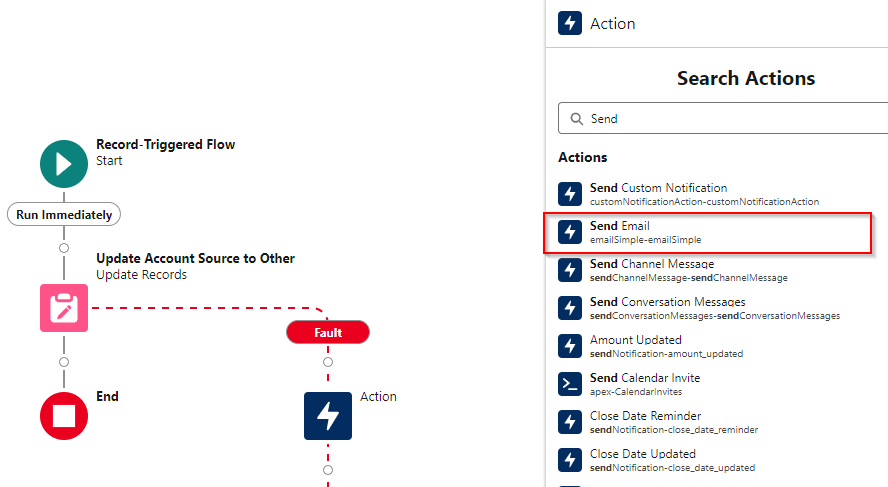Click the Close Date Reminder icon
Image resolution: width=888 pixels, height=487 pixels.
coord(570,422)
